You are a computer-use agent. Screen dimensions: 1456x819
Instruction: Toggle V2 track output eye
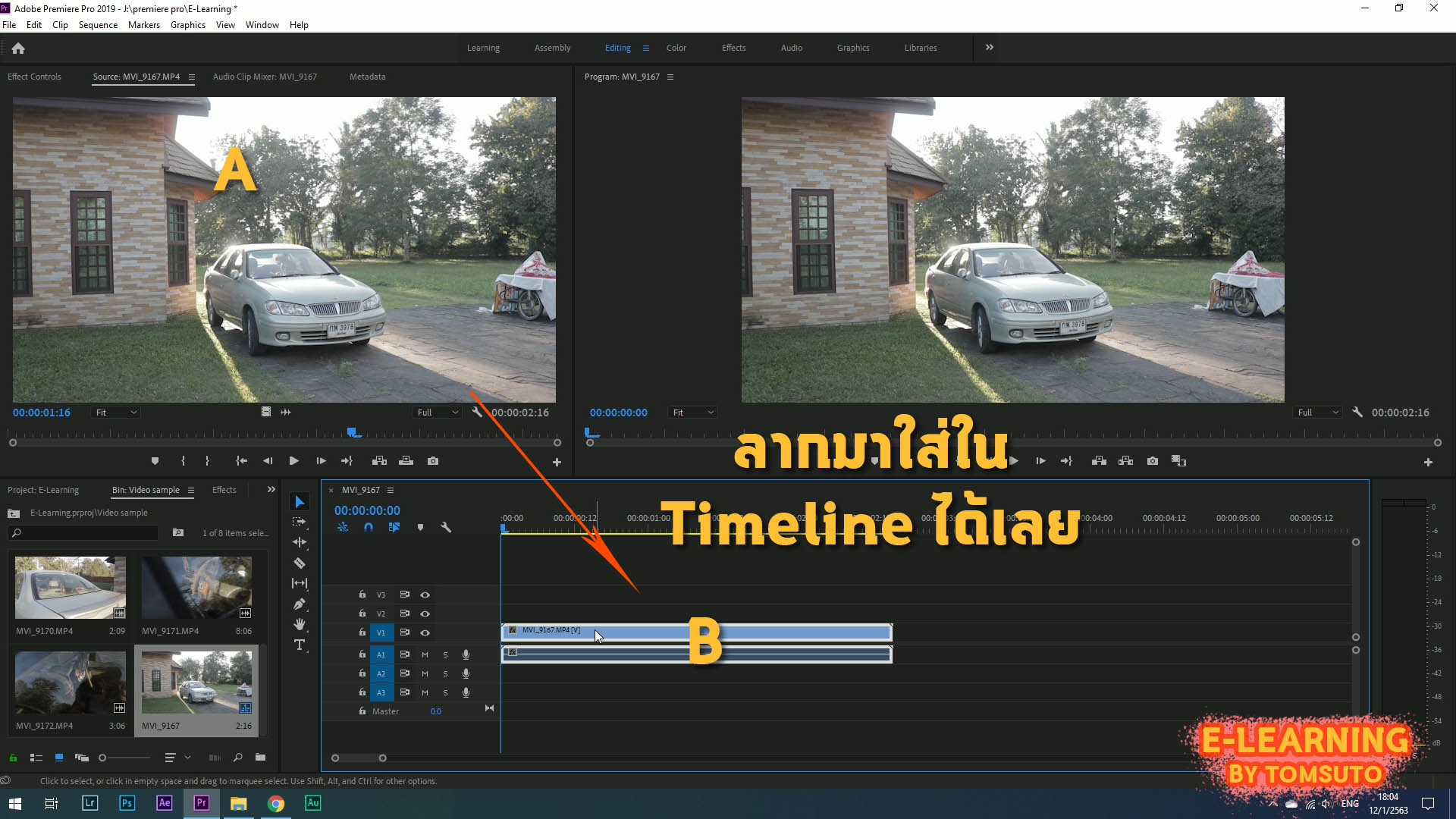point(425,613)
